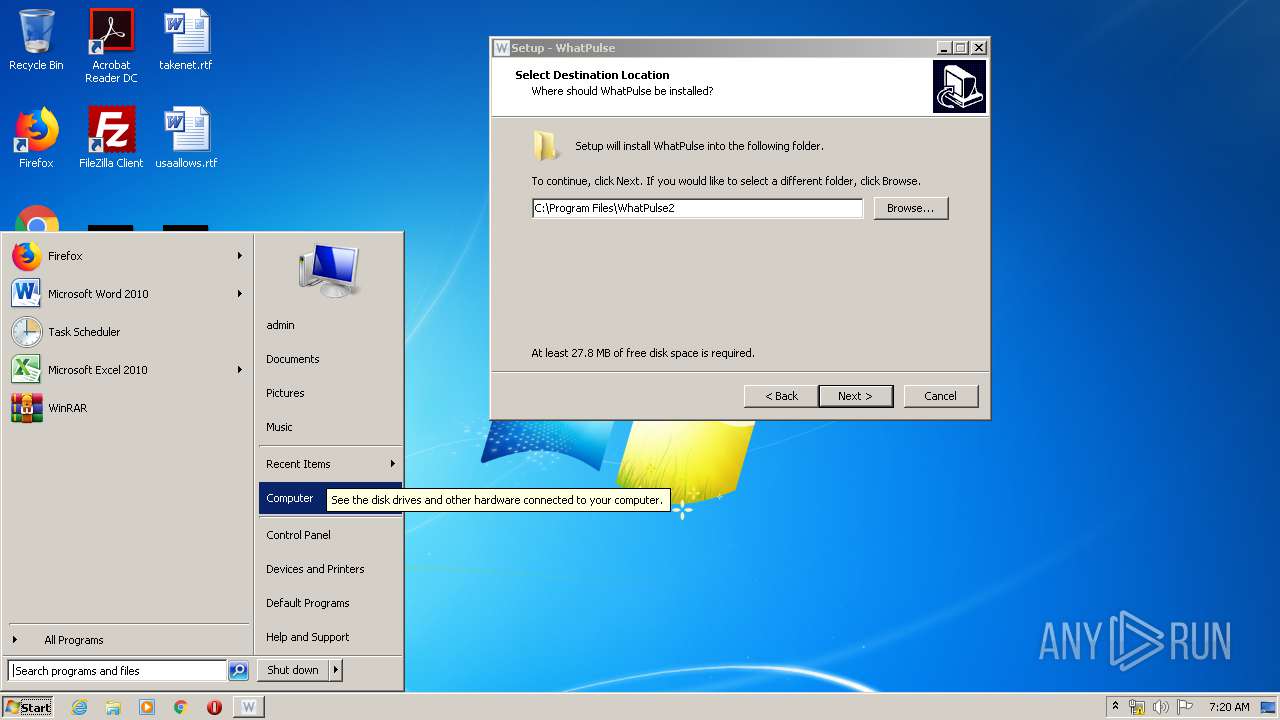Select the Firefox desktop shortcut
This screenshot has width=1280, height=720.
36,138
